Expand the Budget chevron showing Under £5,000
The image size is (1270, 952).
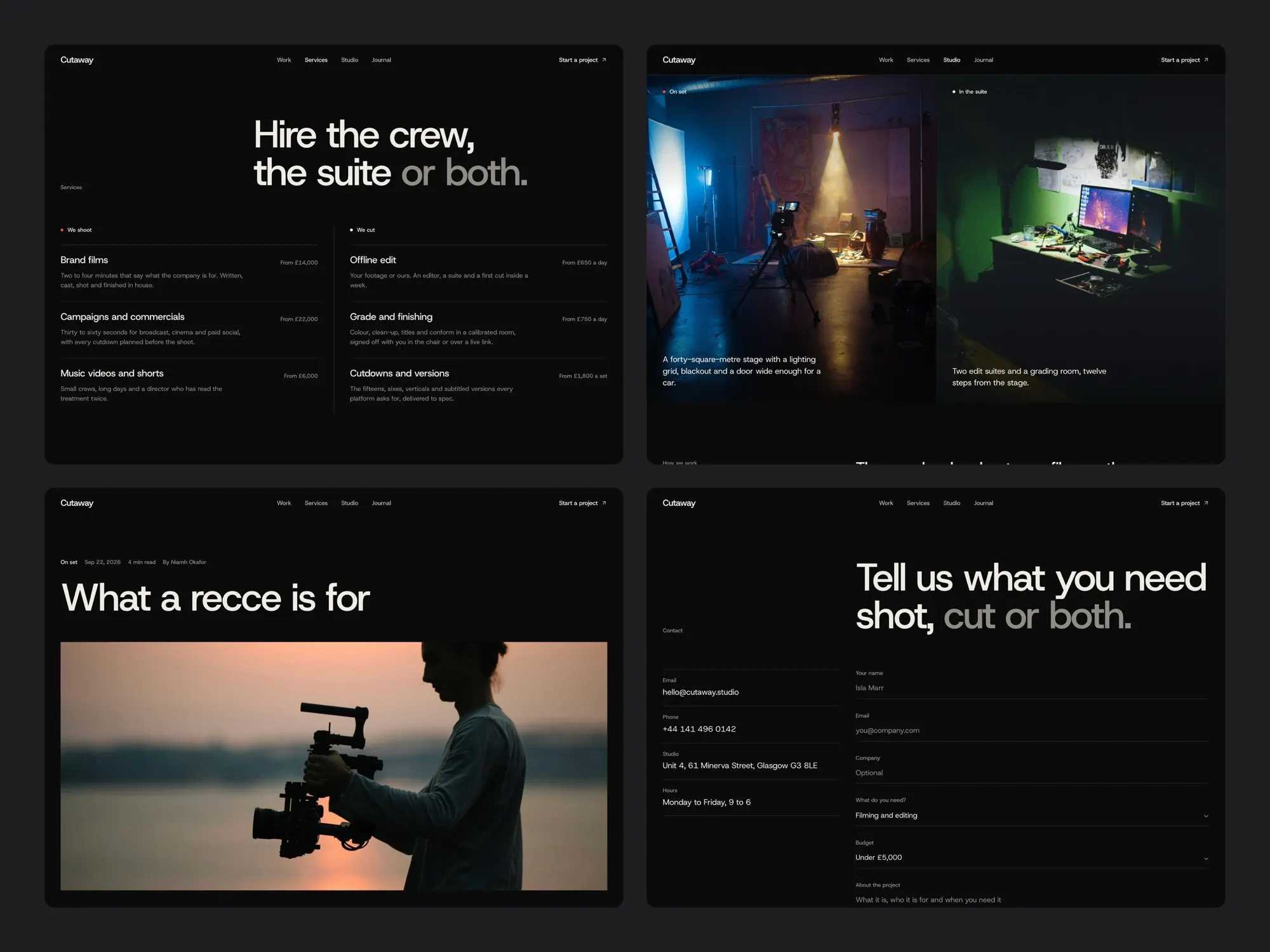pyautogui.click(x=1205, y=858)
